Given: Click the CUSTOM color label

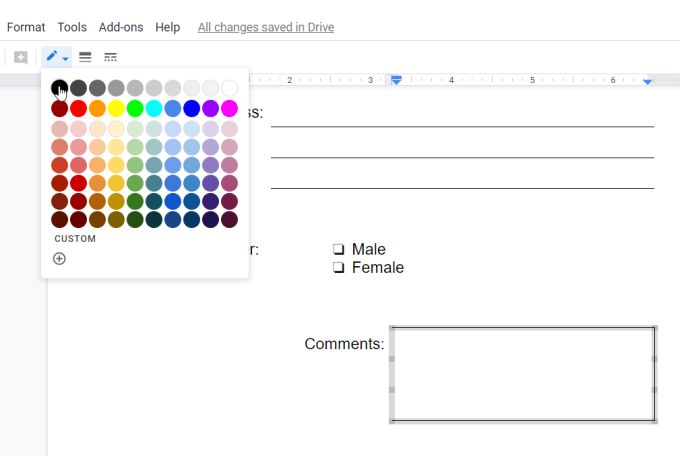Looking at the screenshot, I should click(x=75, y=239).
